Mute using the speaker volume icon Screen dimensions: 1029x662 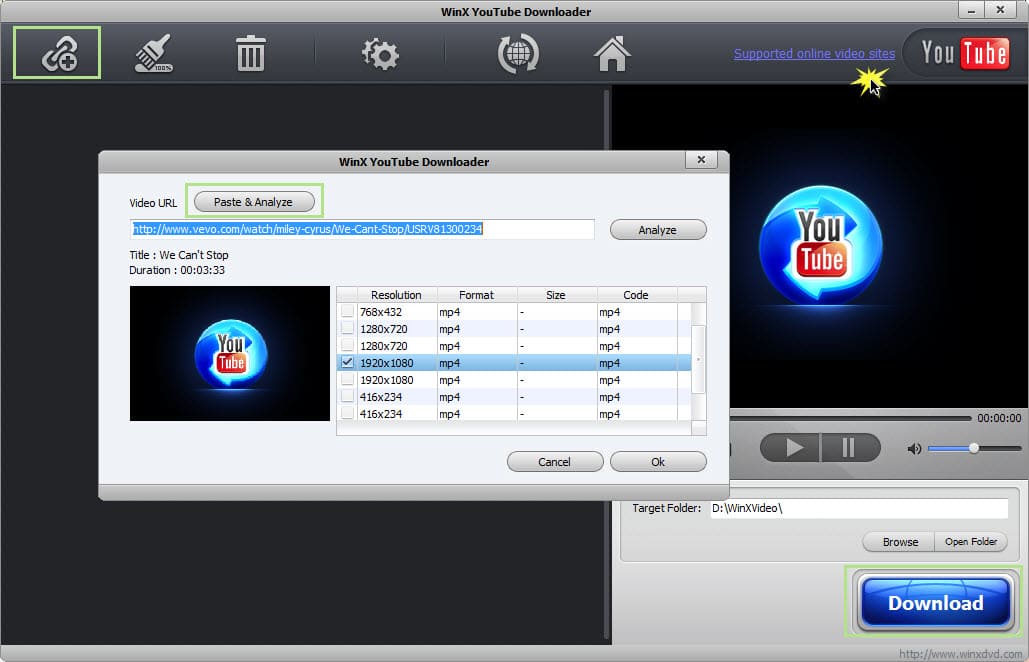click(914, 449)
